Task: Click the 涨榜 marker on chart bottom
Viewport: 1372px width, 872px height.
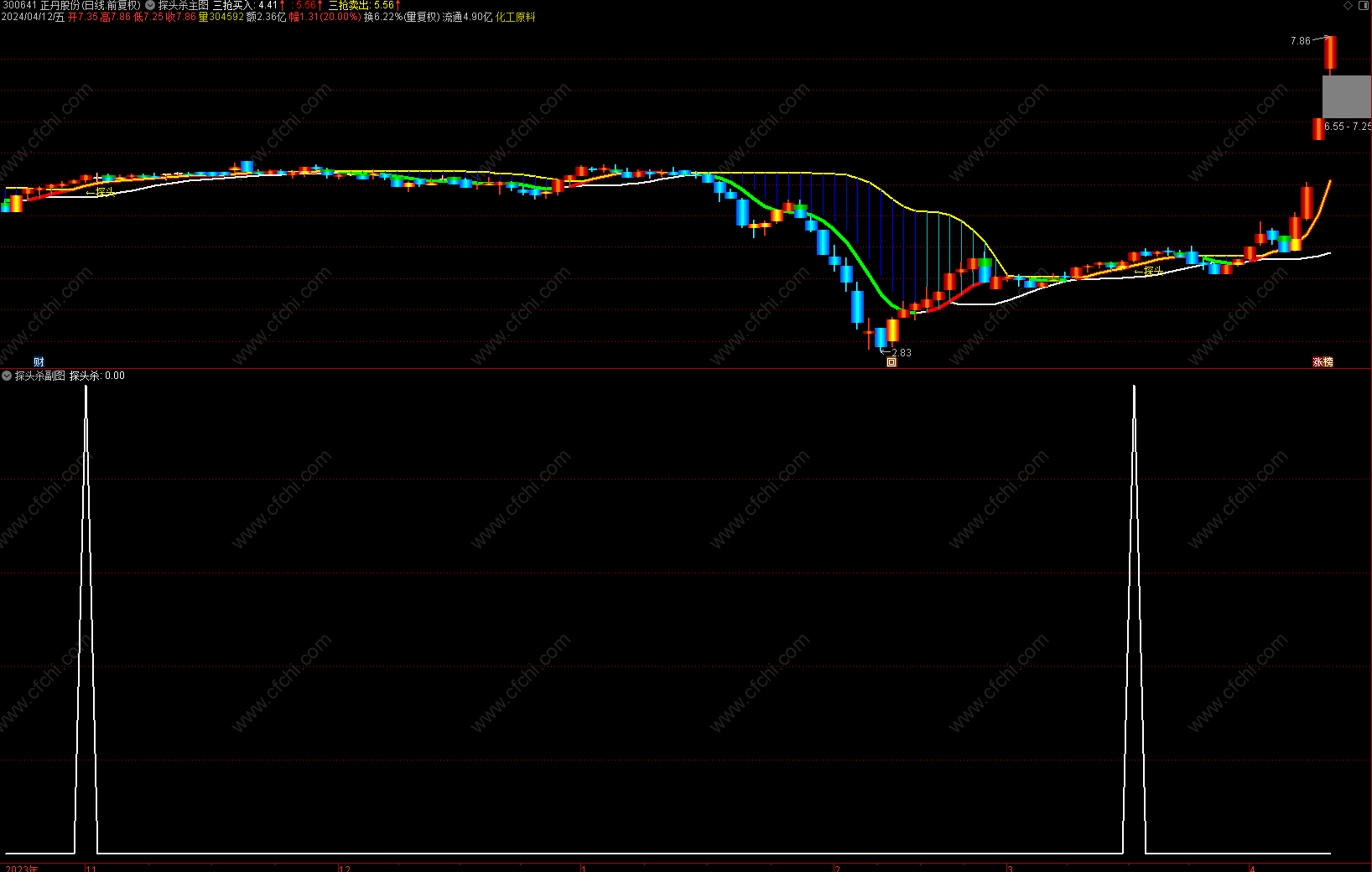Action: (x=1323, y=362)
